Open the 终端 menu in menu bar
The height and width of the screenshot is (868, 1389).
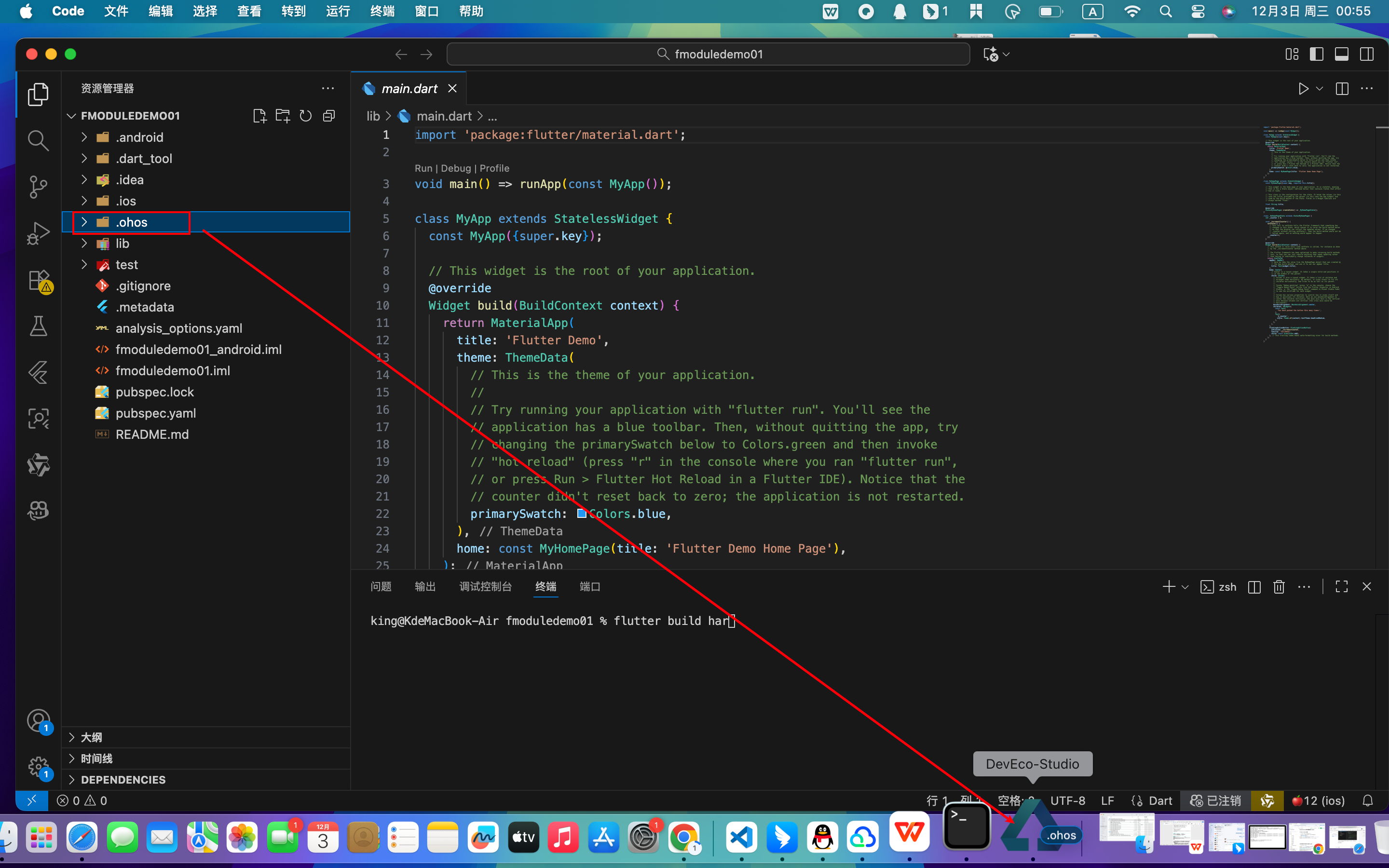[x=382, y=11]
